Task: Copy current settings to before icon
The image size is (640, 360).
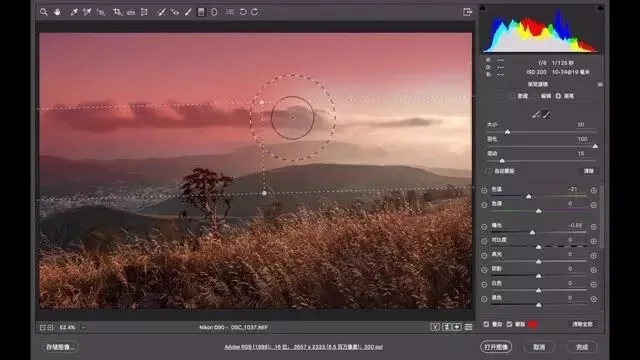Action: [x=457, y=327]
